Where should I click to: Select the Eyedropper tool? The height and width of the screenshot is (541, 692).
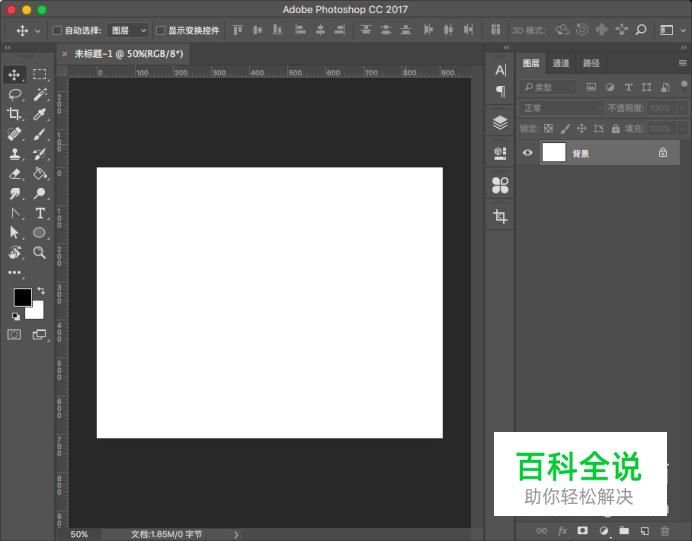[x=40, y=114]
